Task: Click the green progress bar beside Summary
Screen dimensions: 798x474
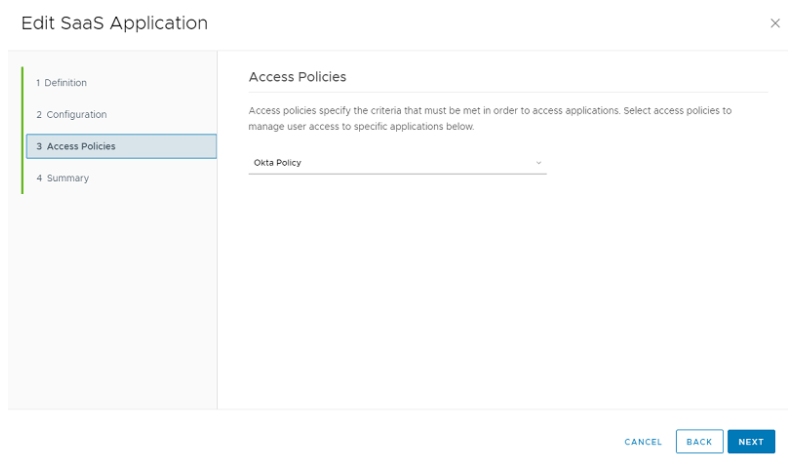Action: [22, 178]
